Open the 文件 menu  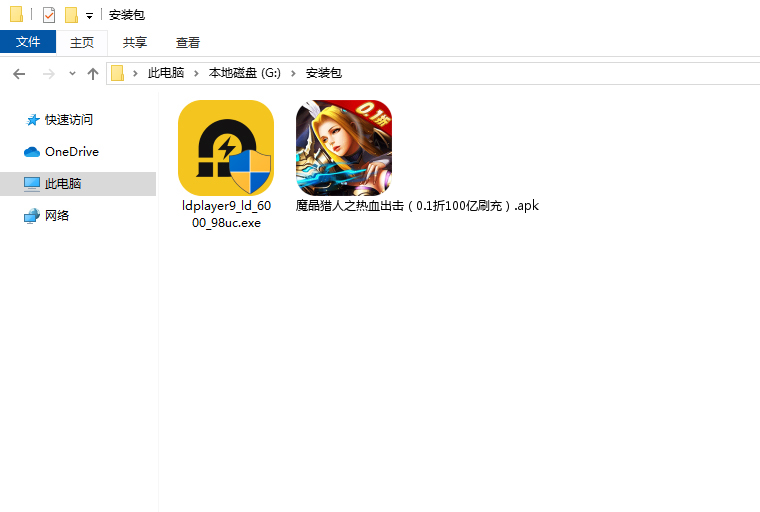point(28,42)
